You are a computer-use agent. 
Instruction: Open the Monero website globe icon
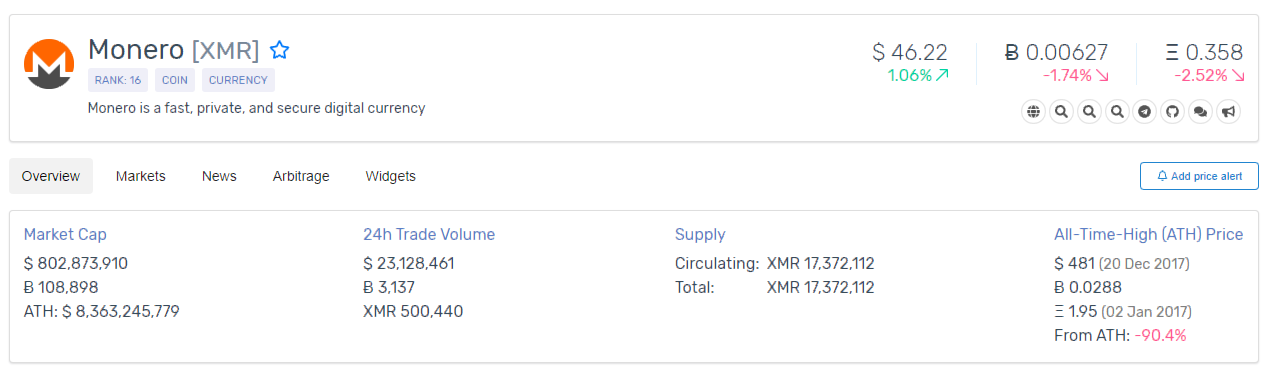coord(1033,112)
